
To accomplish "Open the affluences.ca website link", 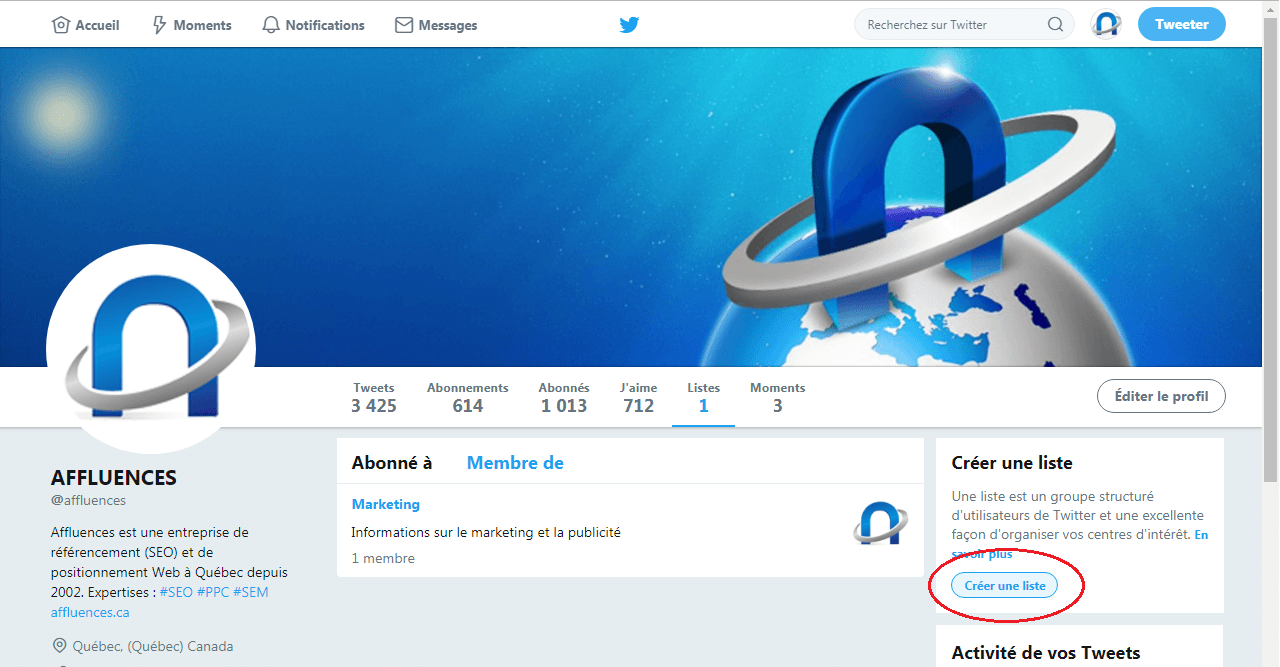I will (x=90, y=612).
